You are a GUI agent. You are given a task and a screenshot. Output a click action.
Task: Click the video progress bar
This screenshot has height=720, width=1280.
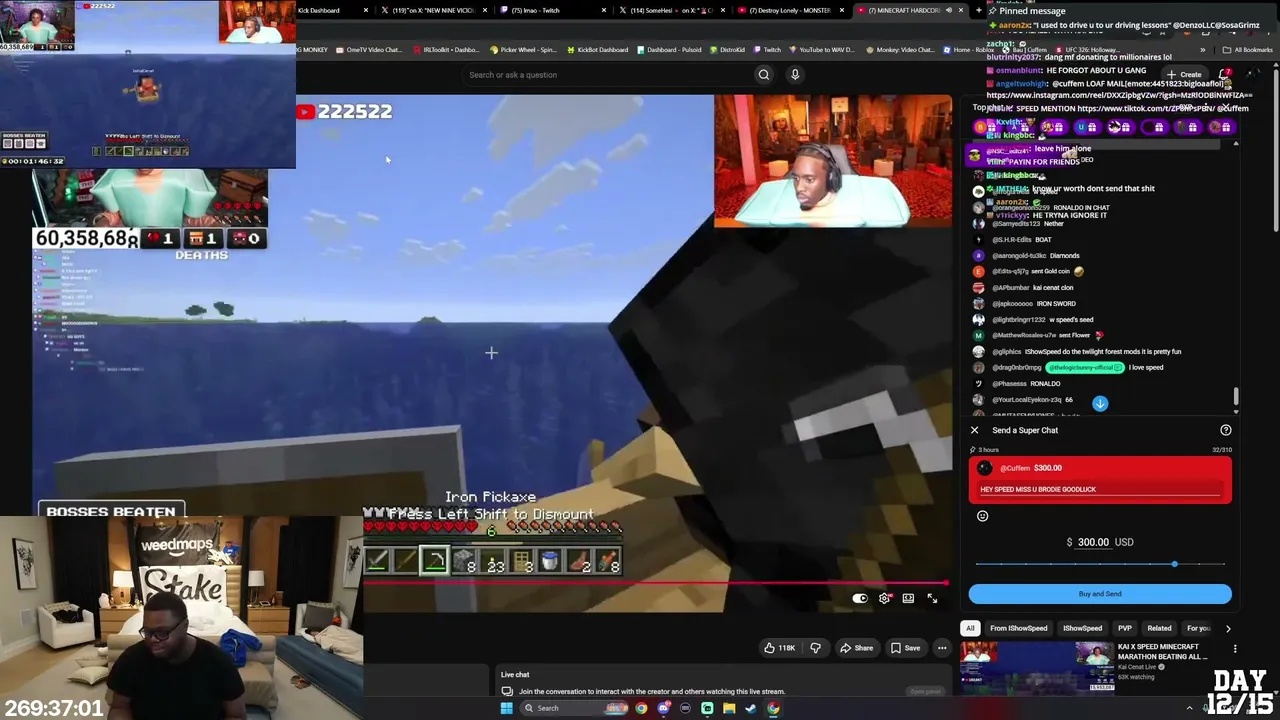[655, 582]
